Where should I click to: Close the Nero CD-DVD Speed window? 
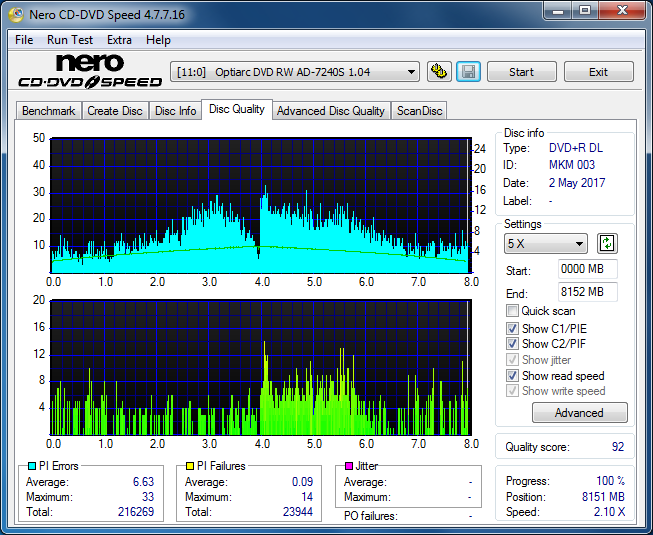[622, 11]
